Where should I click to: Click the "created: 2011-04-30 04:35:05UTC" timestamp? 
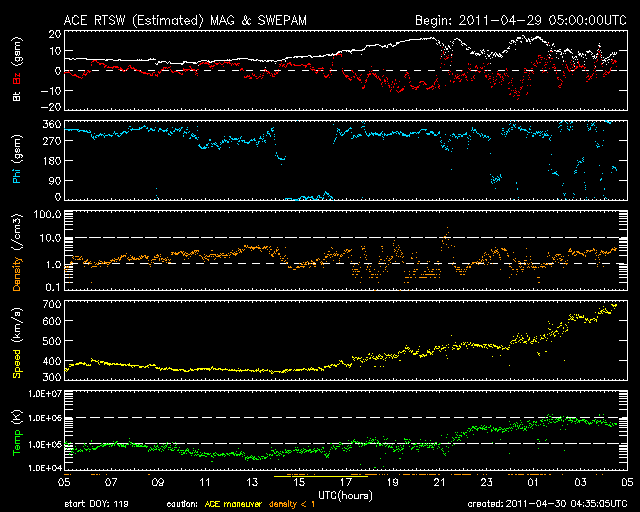click(x=547, y=504)
